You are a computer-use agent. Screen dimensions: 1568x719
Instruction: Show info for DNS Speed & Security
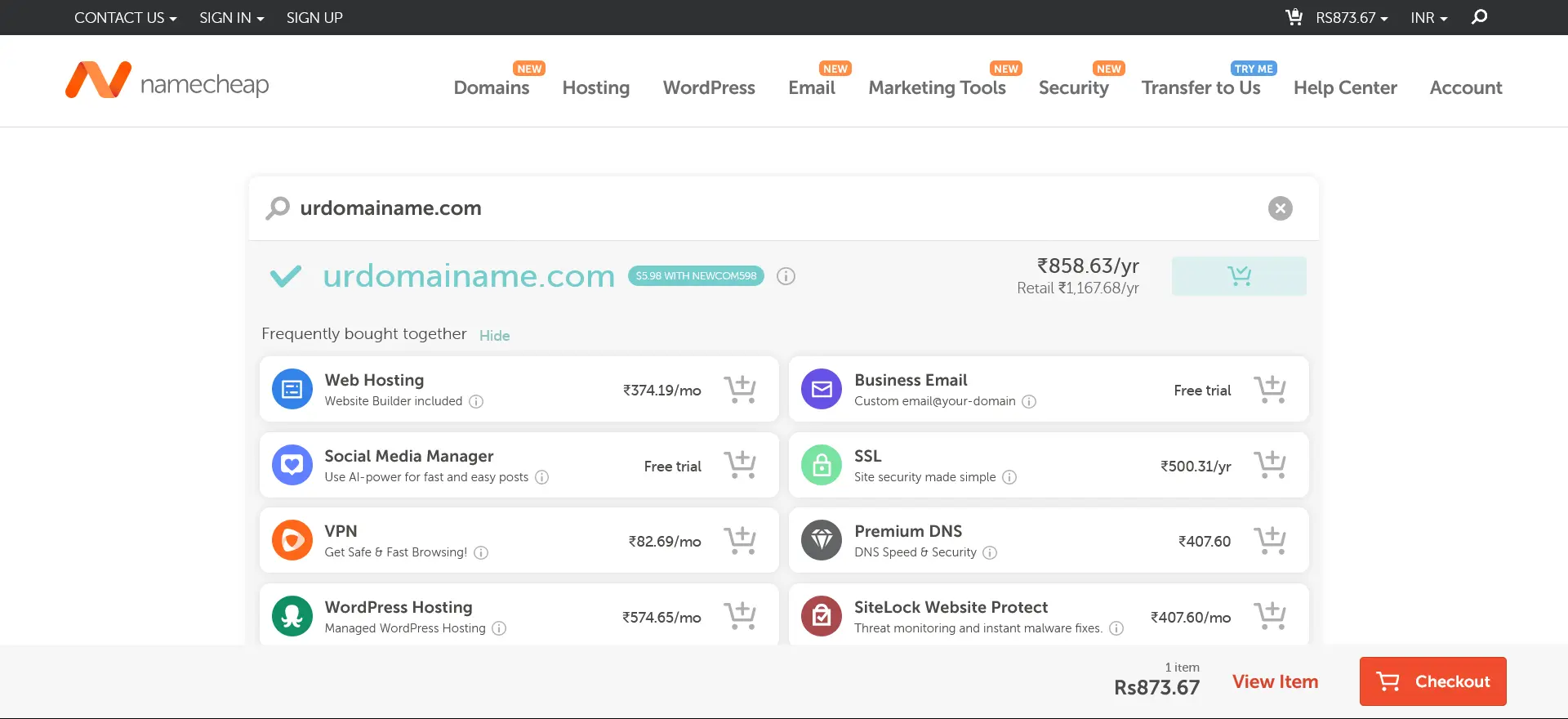pyautogui.click(x=990, y=552)
